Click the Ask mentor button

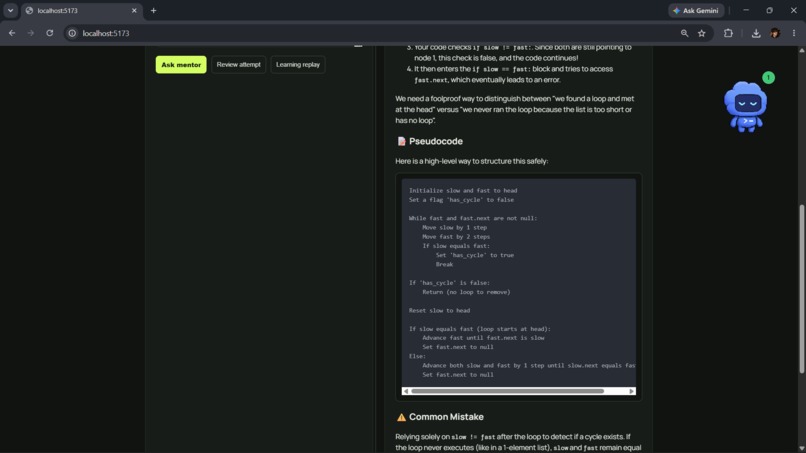pos(181,65)
